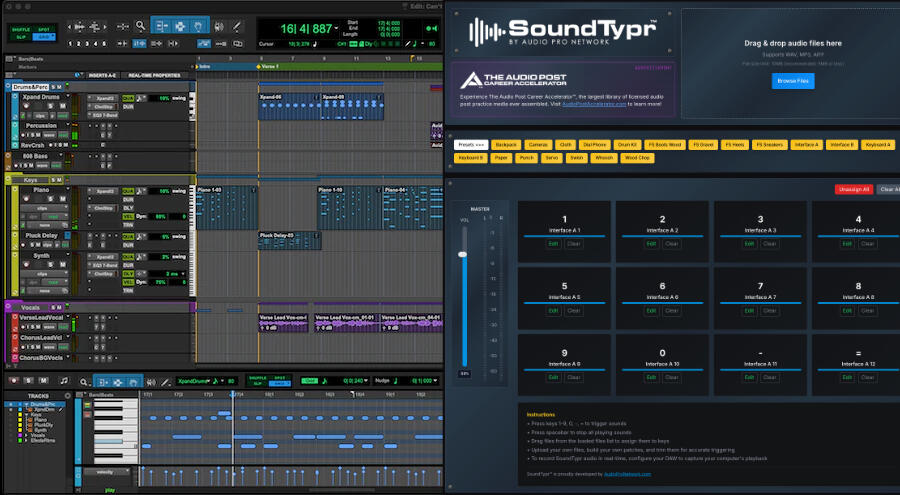Click the MIDI editor selector tool
900x495 pixels.
(x=118, y=382)
